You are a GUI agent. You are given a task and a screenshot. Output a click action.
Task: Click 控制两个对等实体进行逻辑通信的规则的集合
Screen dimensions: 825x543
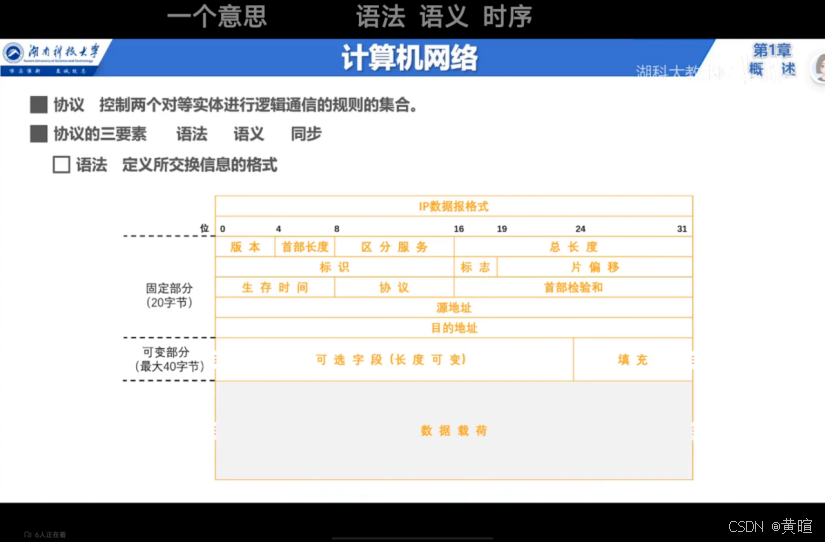[259, 105]
